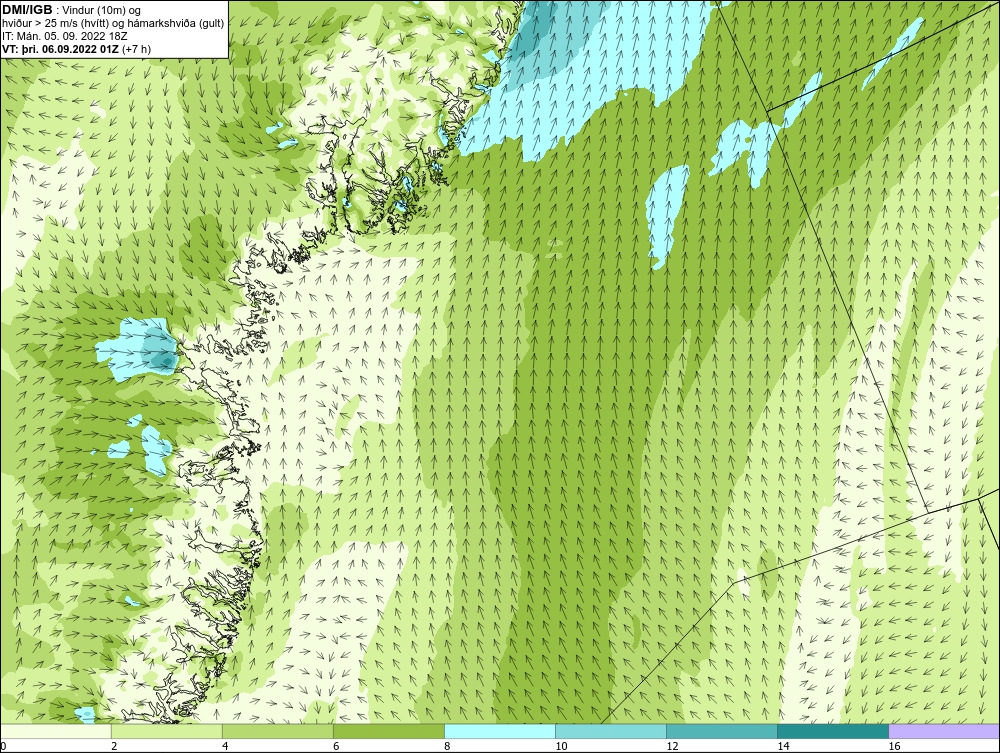Click the legend value label '4'
1000x753 pixels.
[225, 746]
